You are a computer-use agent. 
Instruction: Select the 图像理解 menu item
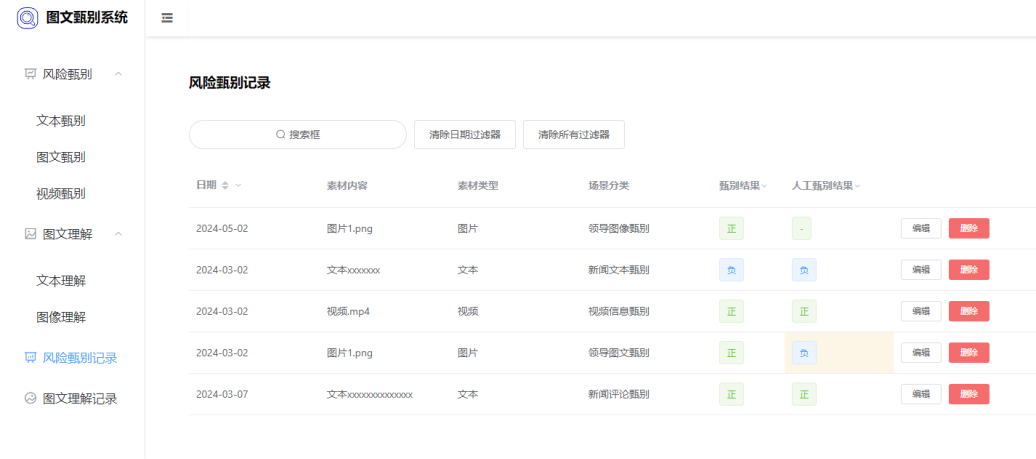[61, 317]
